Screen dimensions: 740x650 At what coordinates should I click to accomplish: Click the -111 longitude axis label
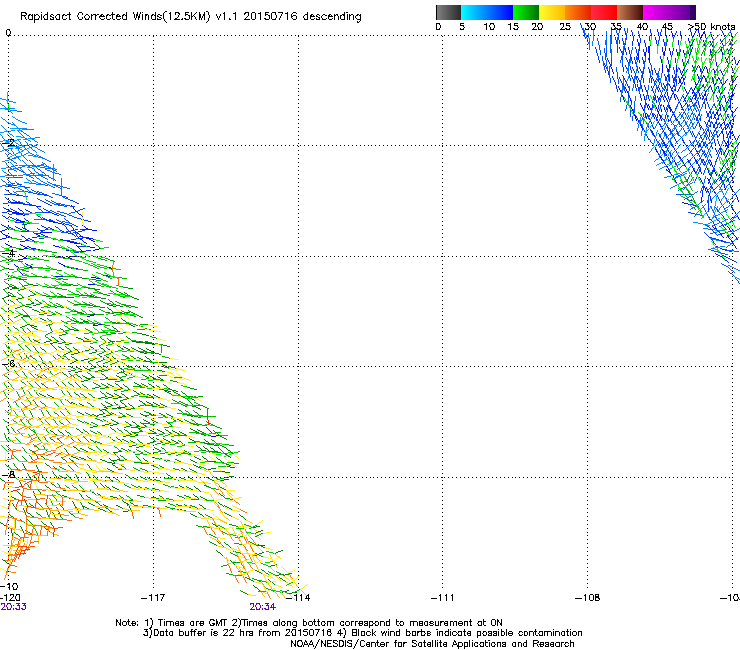443,598
